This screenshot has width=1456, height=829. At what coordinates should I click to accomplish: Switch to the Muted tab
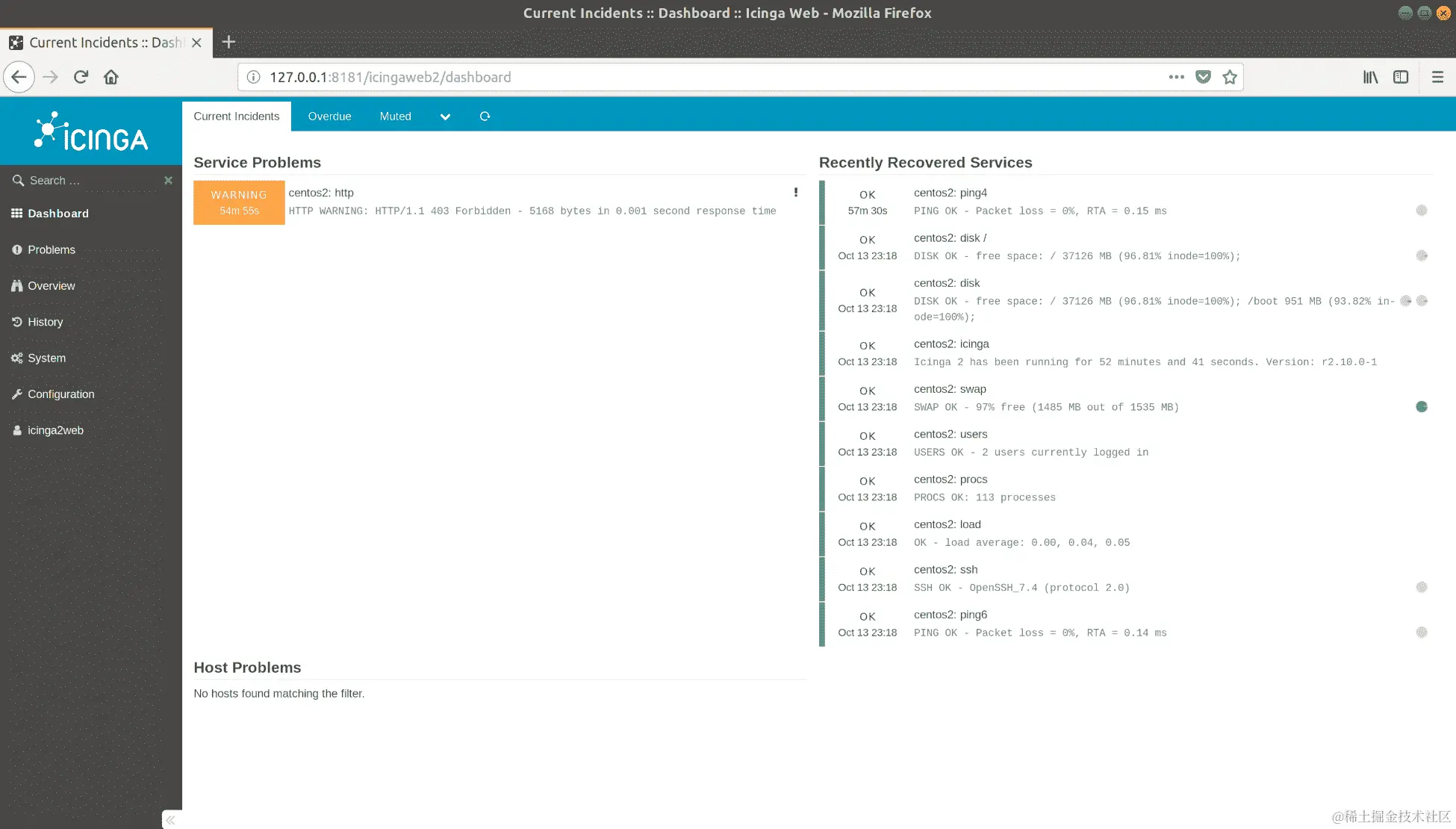395,117
